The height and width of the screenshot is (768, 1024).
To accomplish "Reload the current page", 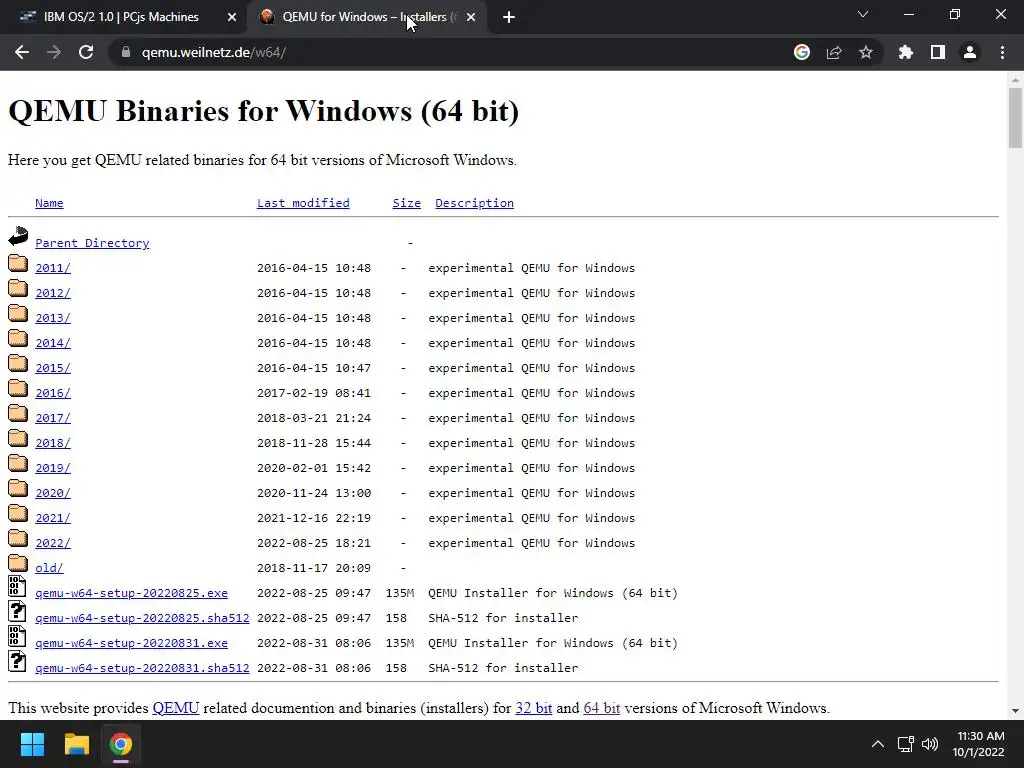I will (x=86, y=52).
